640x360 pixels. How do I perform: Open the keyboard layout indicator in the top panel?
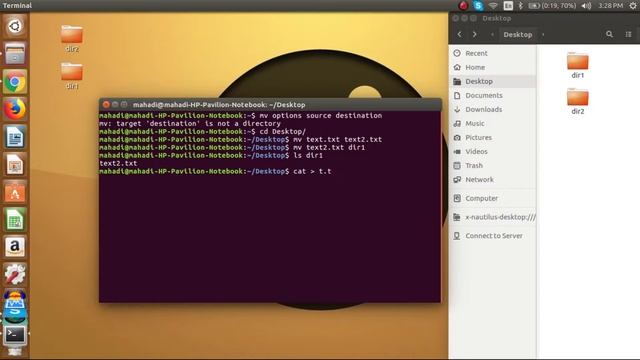508,5
